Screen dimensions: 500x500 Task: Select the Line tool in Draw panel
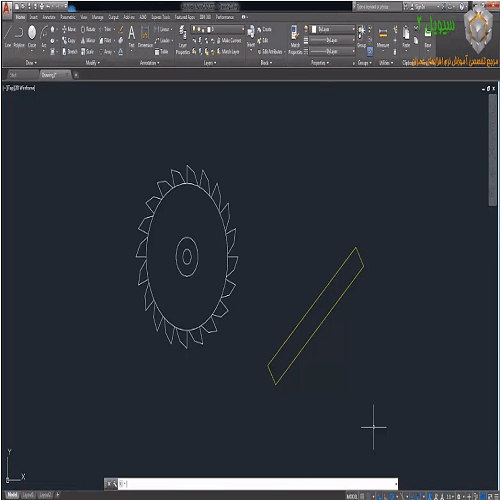(8, 37)
